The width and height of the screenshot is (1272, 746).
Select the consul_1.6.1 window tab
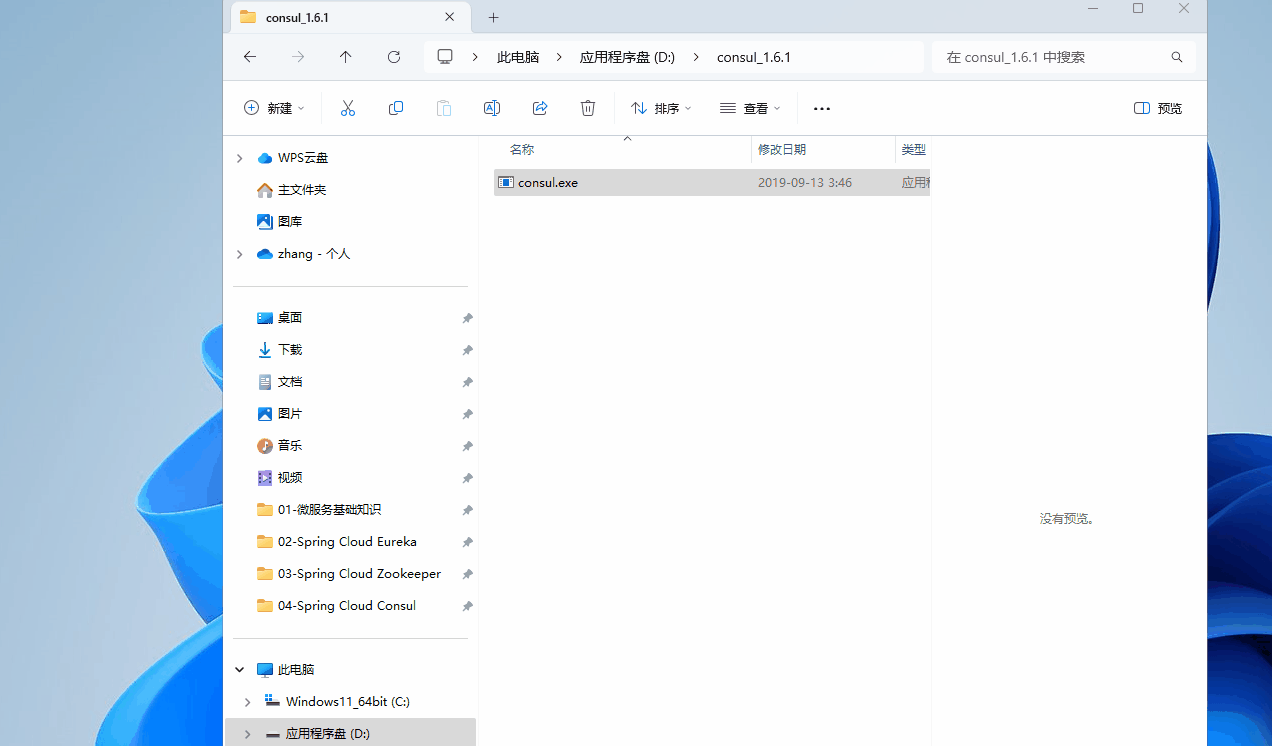pos(348,17)
